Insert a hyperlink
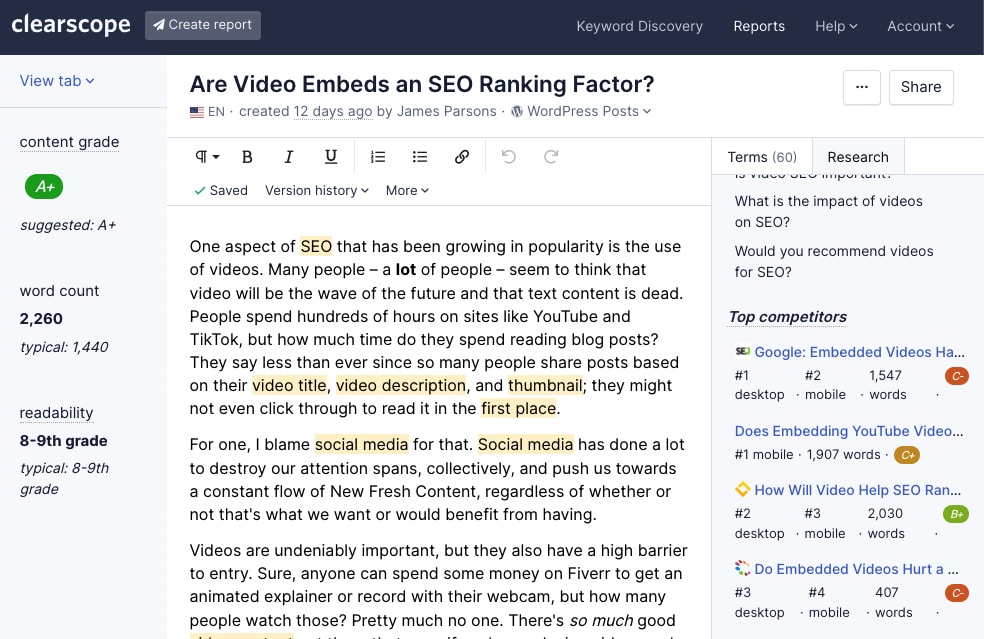The height and width of the screenshot is (639, 984). [462, 157]
